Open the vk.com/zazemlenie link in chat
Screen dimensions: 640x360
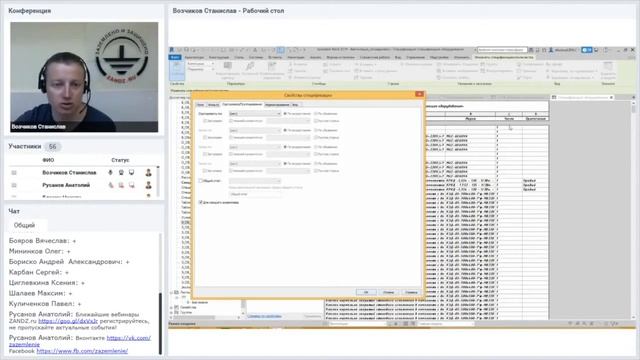coord(80,341)
